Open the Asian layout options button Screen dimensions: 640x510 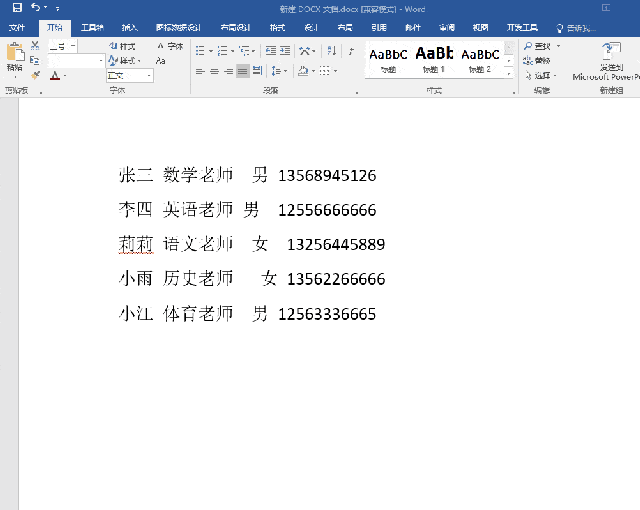coord(307,51)
